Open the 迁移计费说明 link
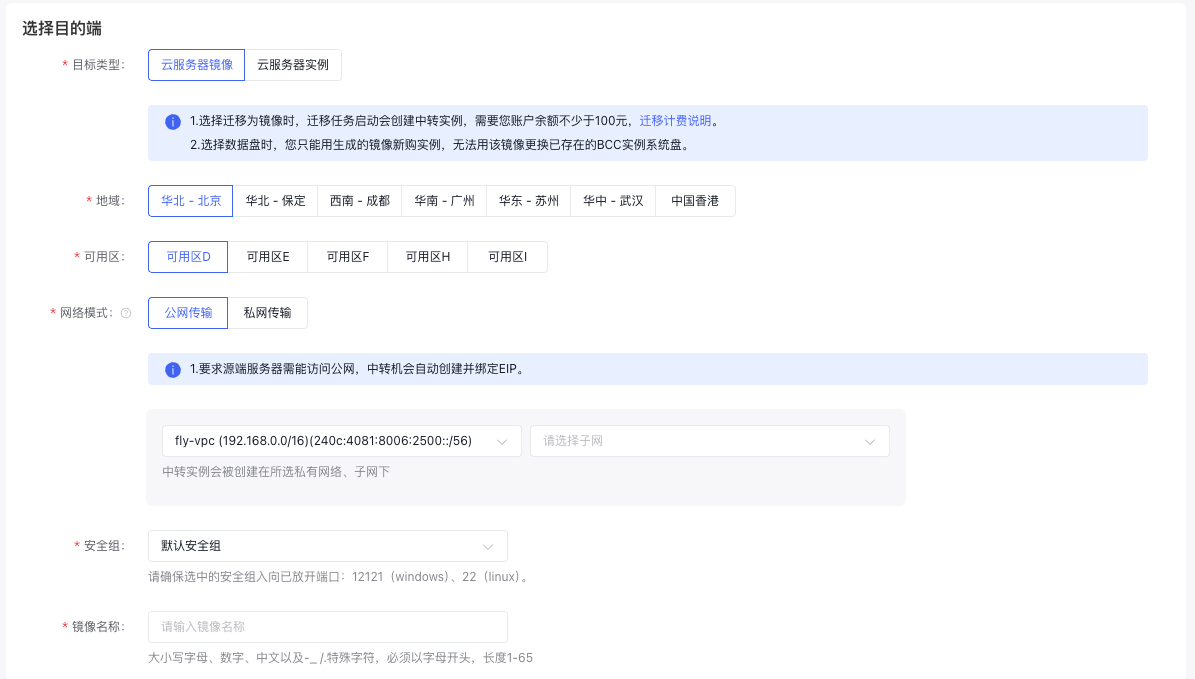Viewport: 1195px width, 679px height. pyautogui.click(x=675, y=121)
